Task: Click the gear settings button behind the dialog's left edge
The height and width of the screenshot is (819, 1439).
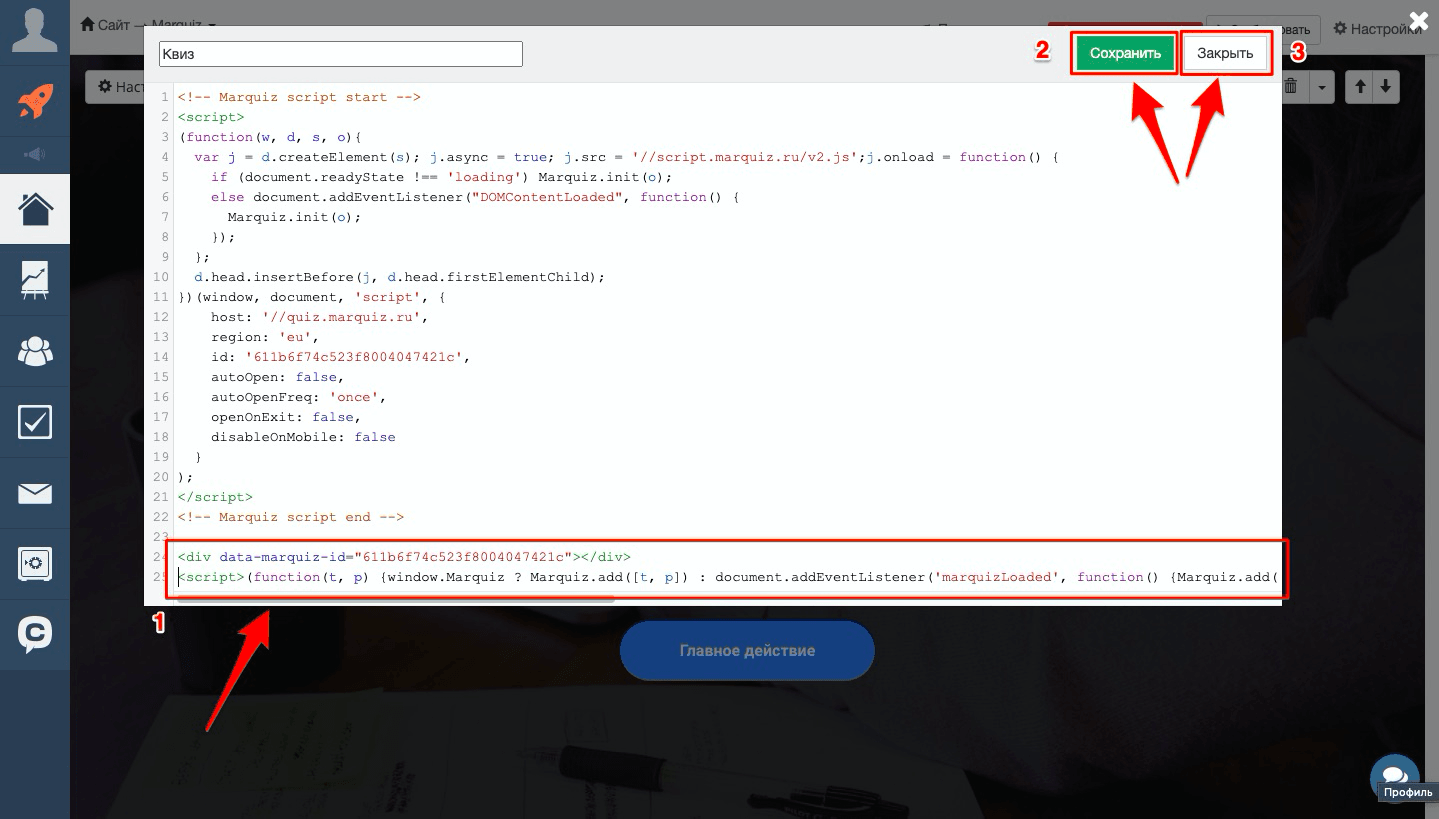Action: [115, 87]
